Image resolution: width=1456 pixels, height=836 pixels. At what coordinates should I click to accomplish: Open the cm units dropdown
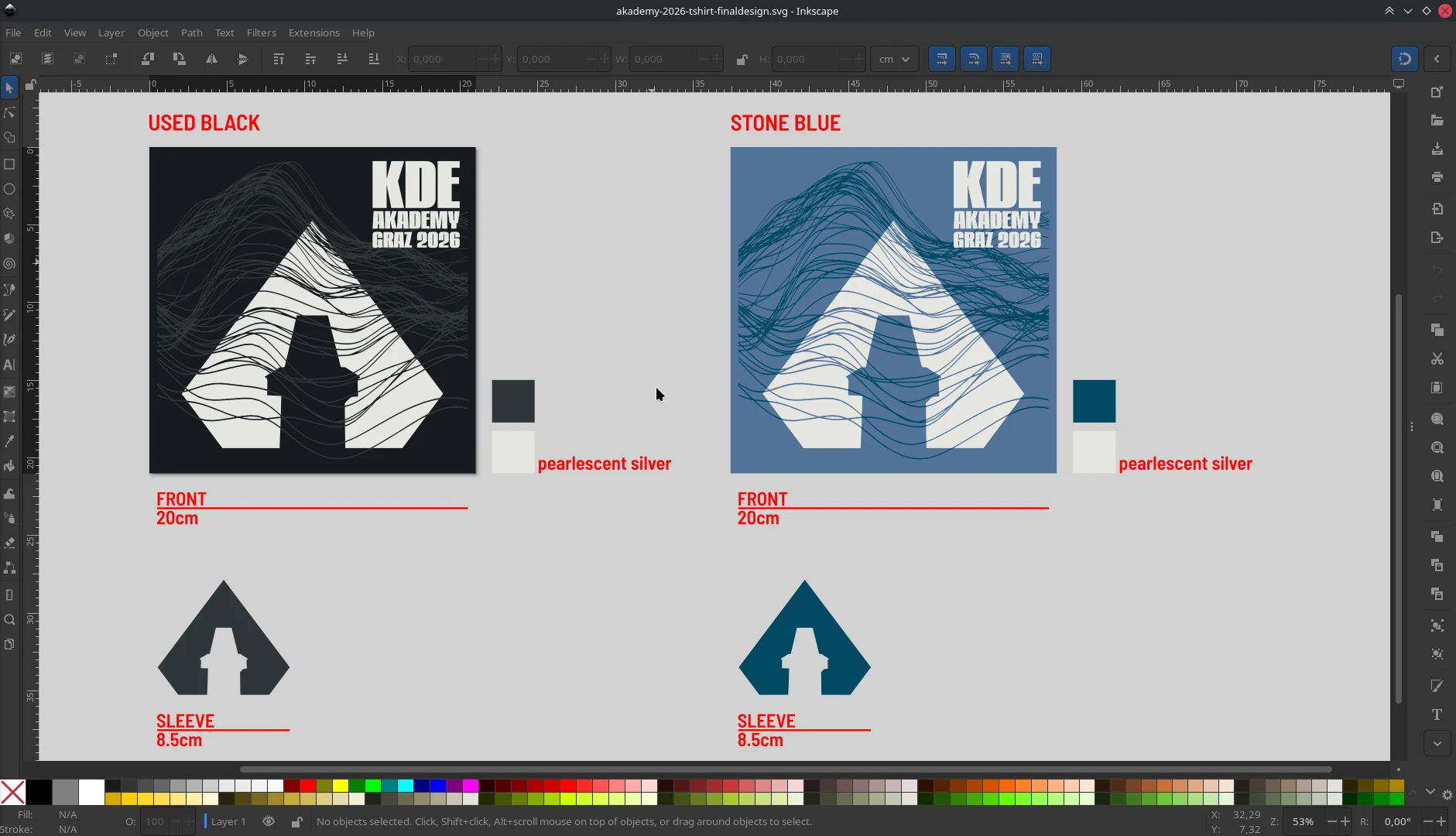[895, 59]
